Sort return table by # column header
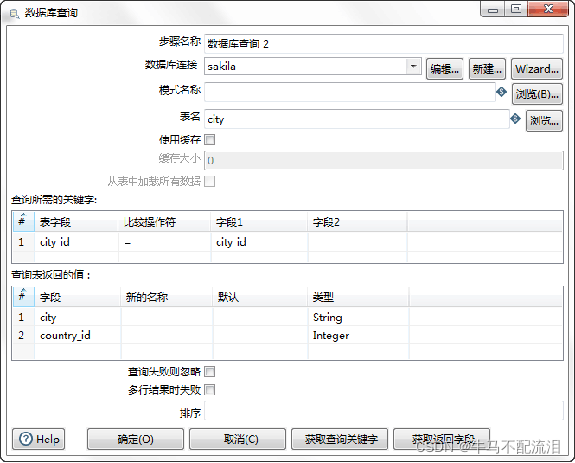 [x=23, y=296]
